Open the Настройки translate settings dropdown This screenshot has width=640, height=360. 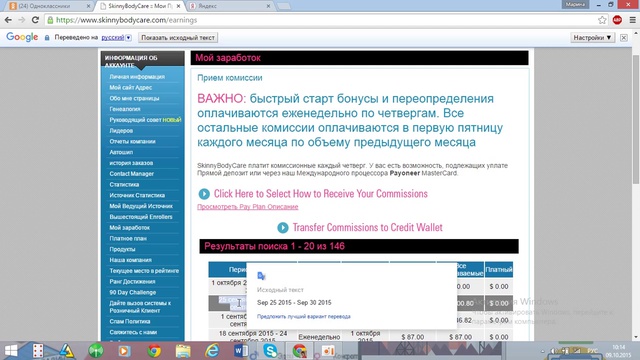click(x=592, y=38)
